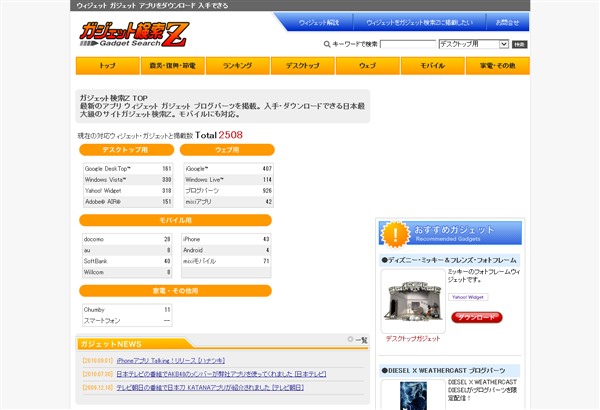Screen dimensions: 600x410
Task: Open the スマートフォン row
Action: point(127,320)
